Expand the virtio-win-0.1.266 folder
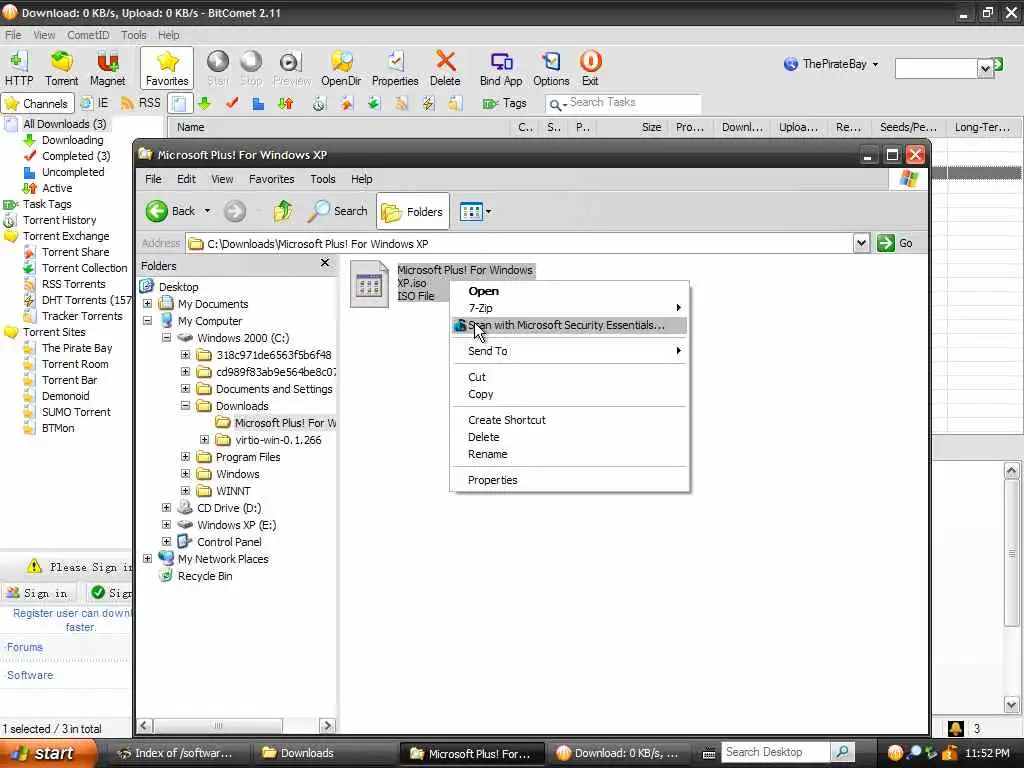The image size is (1024, 768). pos(204,440)
